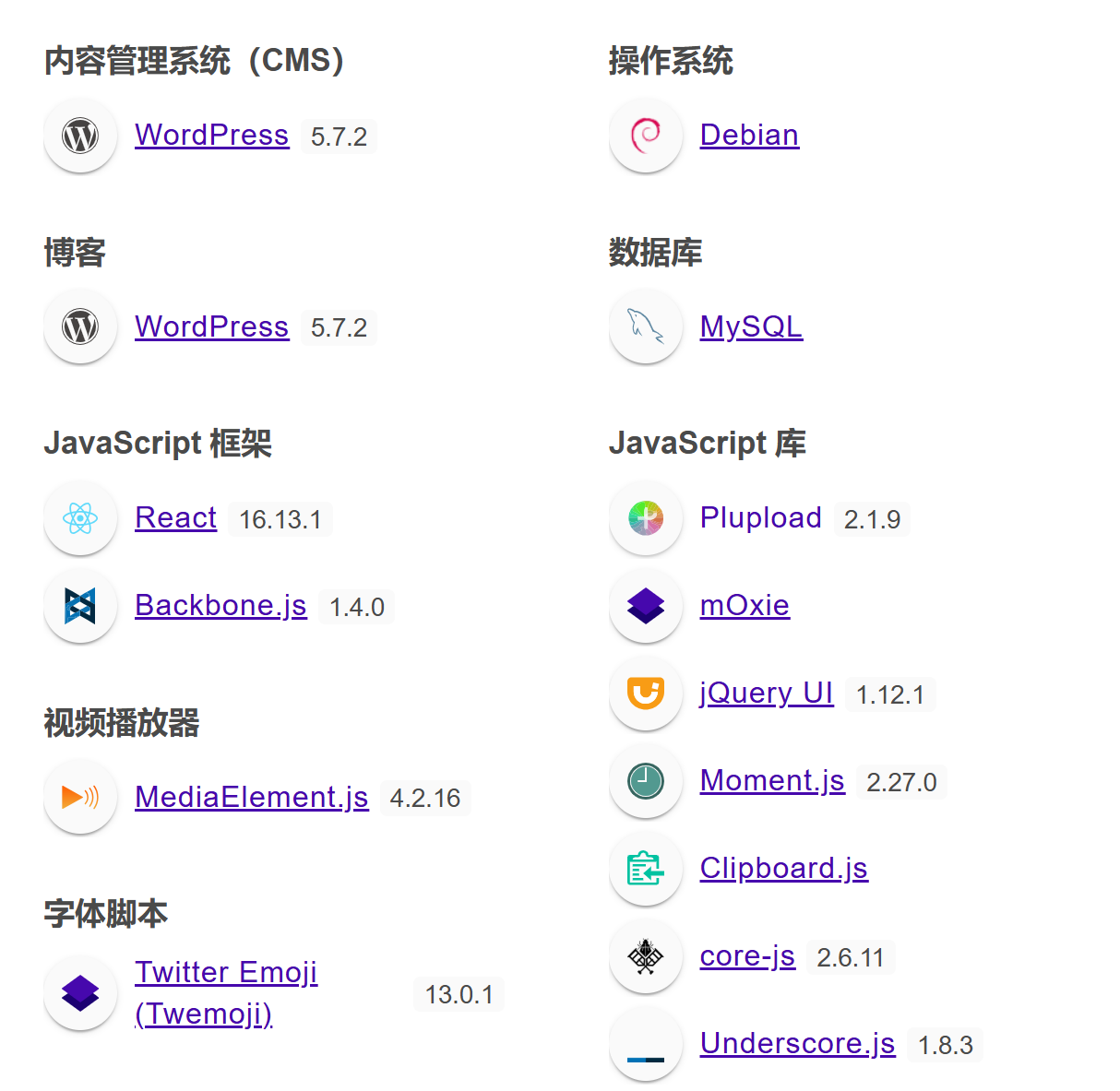
Task: Click the 博客 heading
Action: pos(75,252)
